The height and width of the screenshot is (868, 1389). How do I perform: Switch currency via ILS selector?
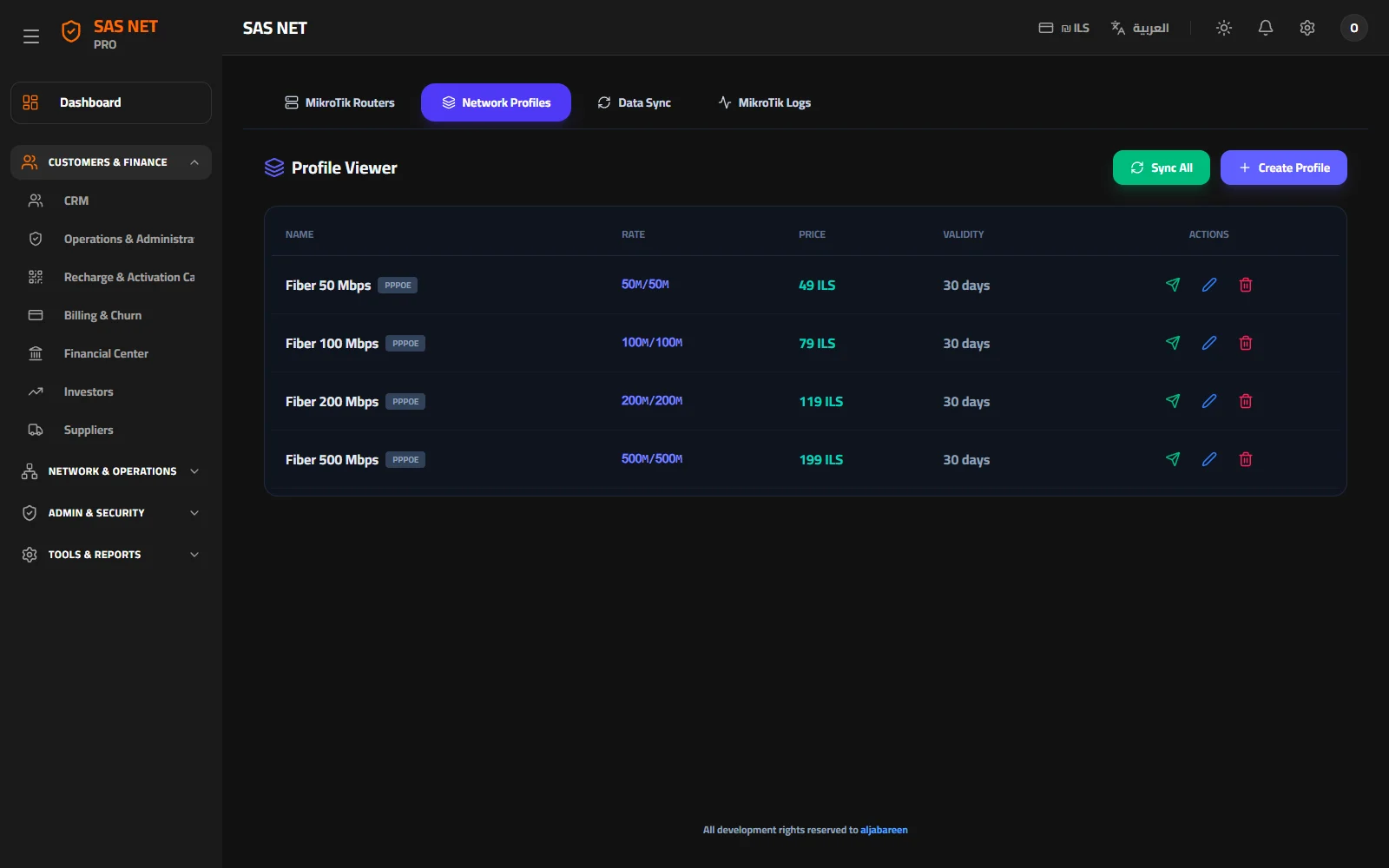click(x=1064, y=28)
